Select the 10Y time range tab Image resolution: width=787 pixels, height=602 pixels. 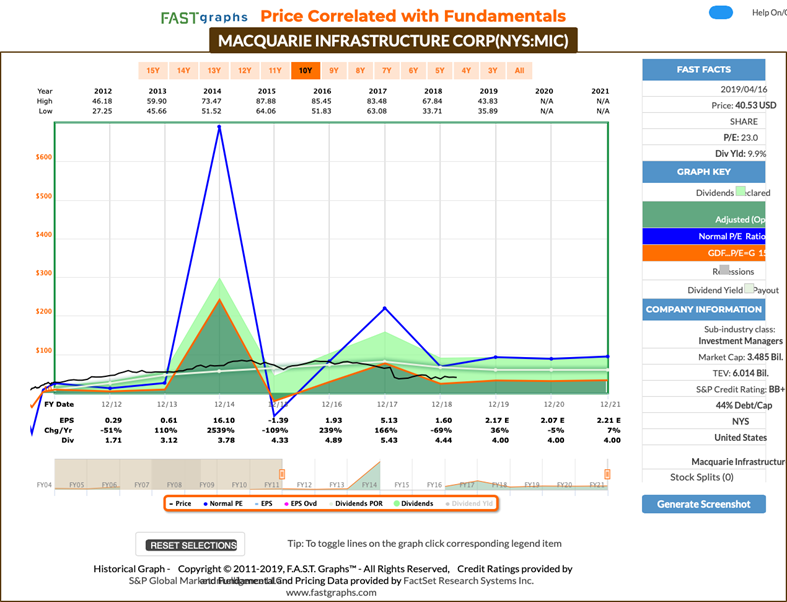[306, 71]
